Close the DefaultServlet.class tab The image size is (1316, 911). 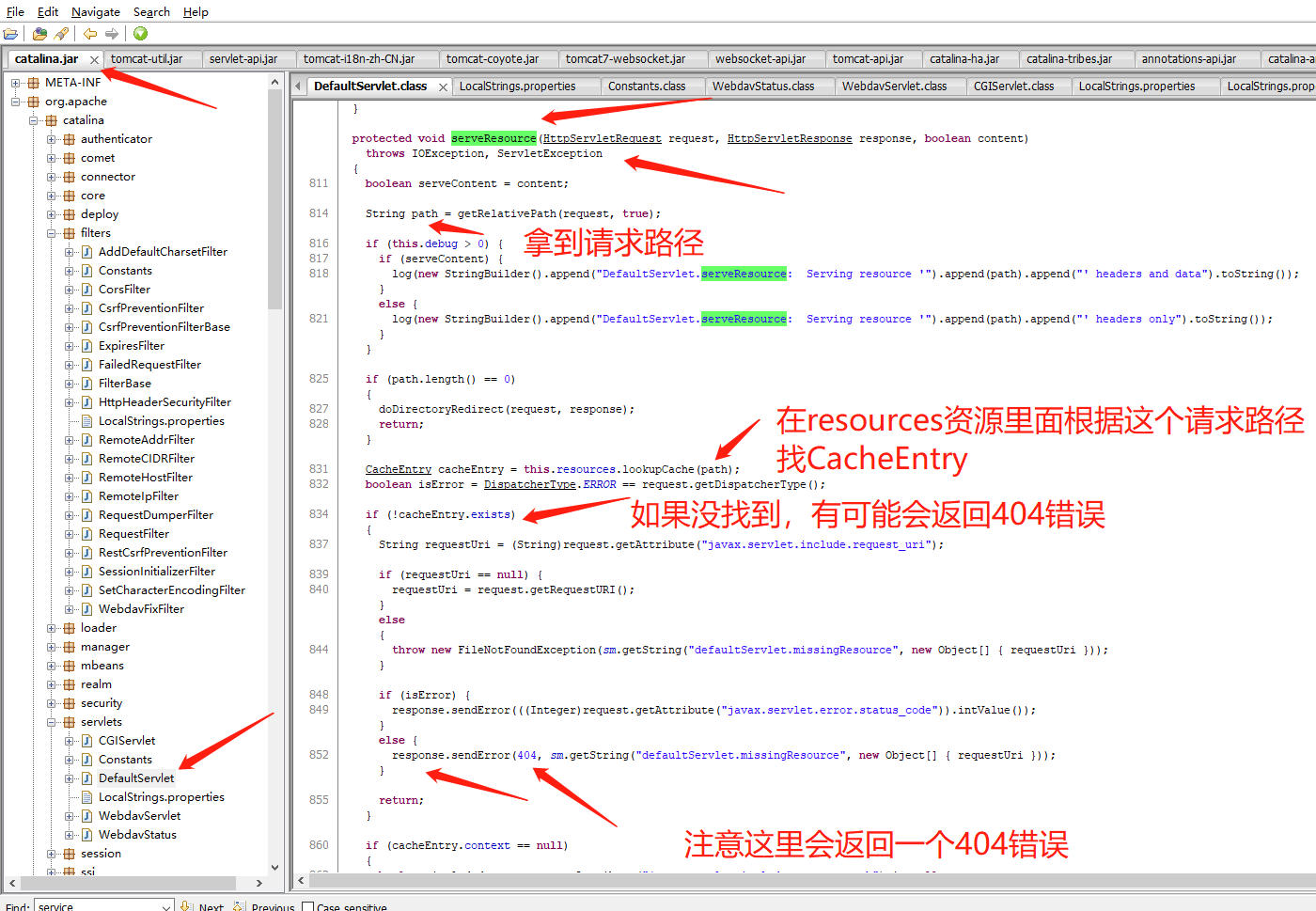(444, 86)
